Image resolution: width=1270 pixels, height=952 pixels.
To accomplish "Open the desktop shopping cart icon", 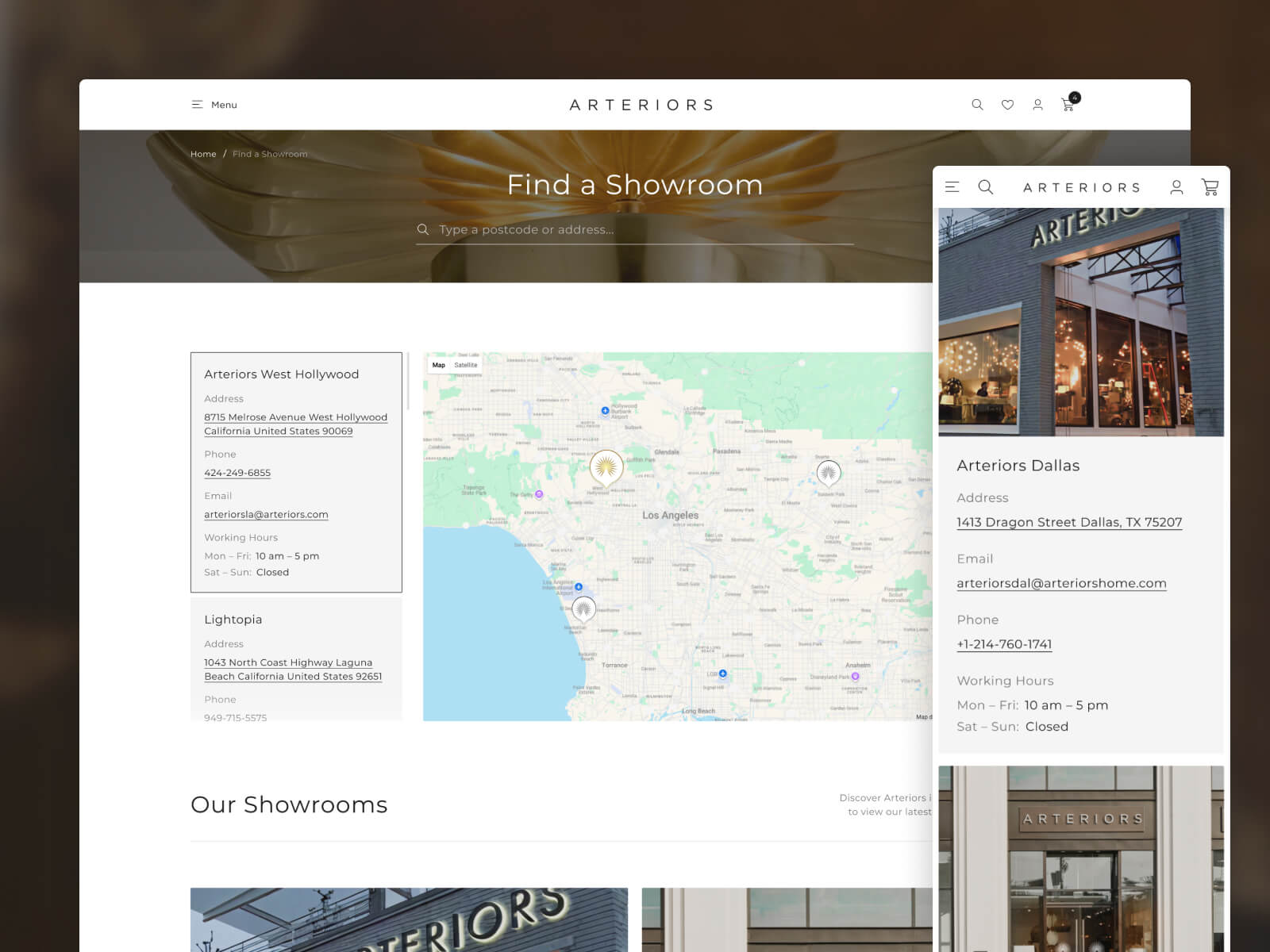I will point(1068,105).
